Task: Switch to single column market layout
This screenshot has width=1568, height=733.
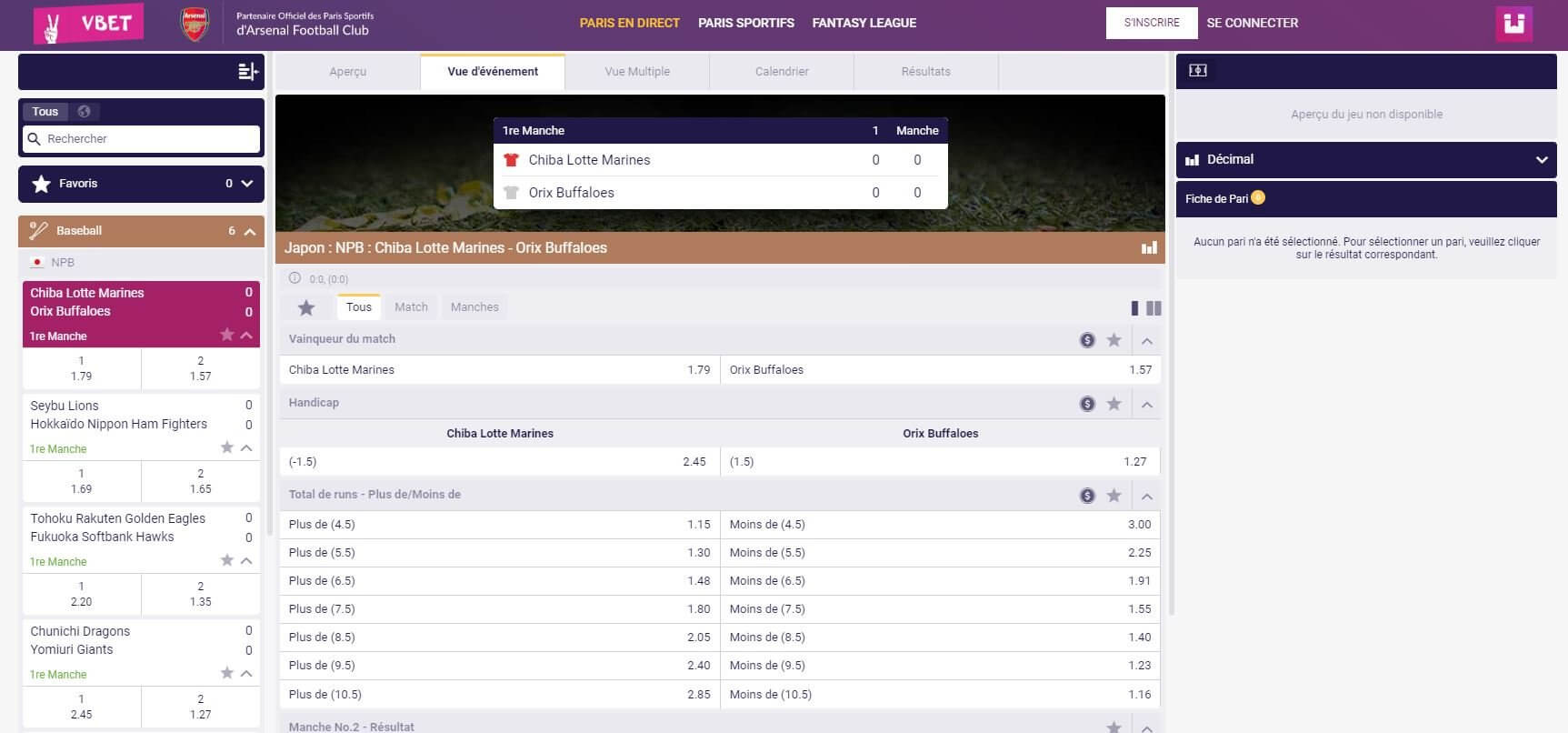Action: click(x=1134, y=308)
